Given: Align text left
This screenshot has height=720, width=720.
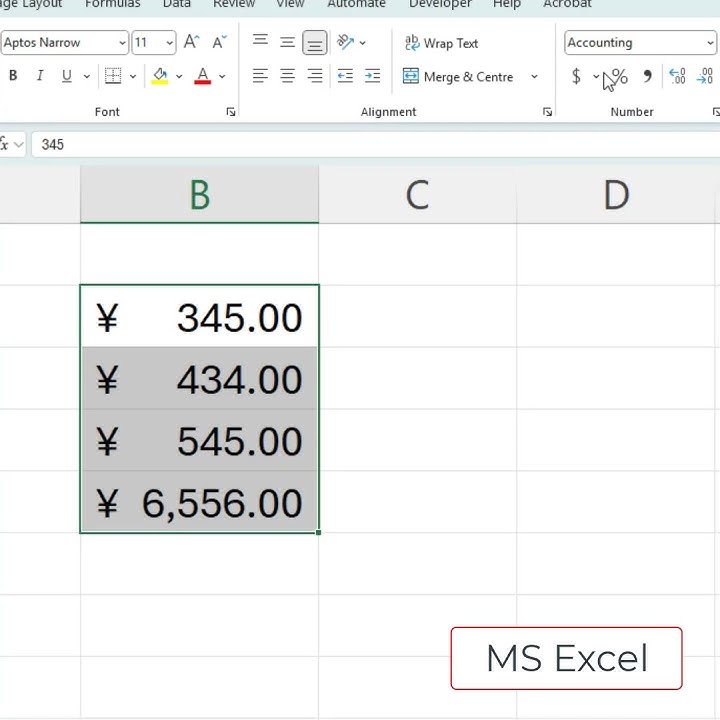Looking at the screenshot, I should tap(260, 76).
